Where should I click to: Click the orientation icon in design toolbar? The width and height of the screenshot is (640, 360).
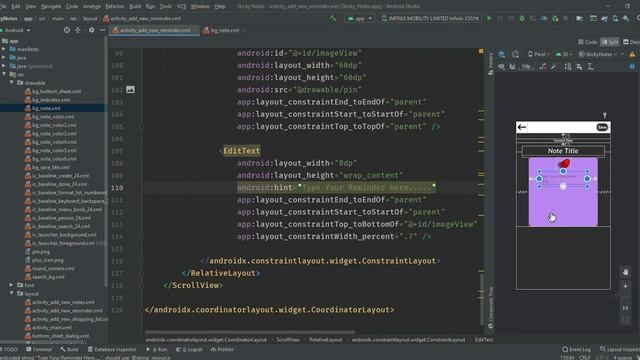click(x=516, y=54)
